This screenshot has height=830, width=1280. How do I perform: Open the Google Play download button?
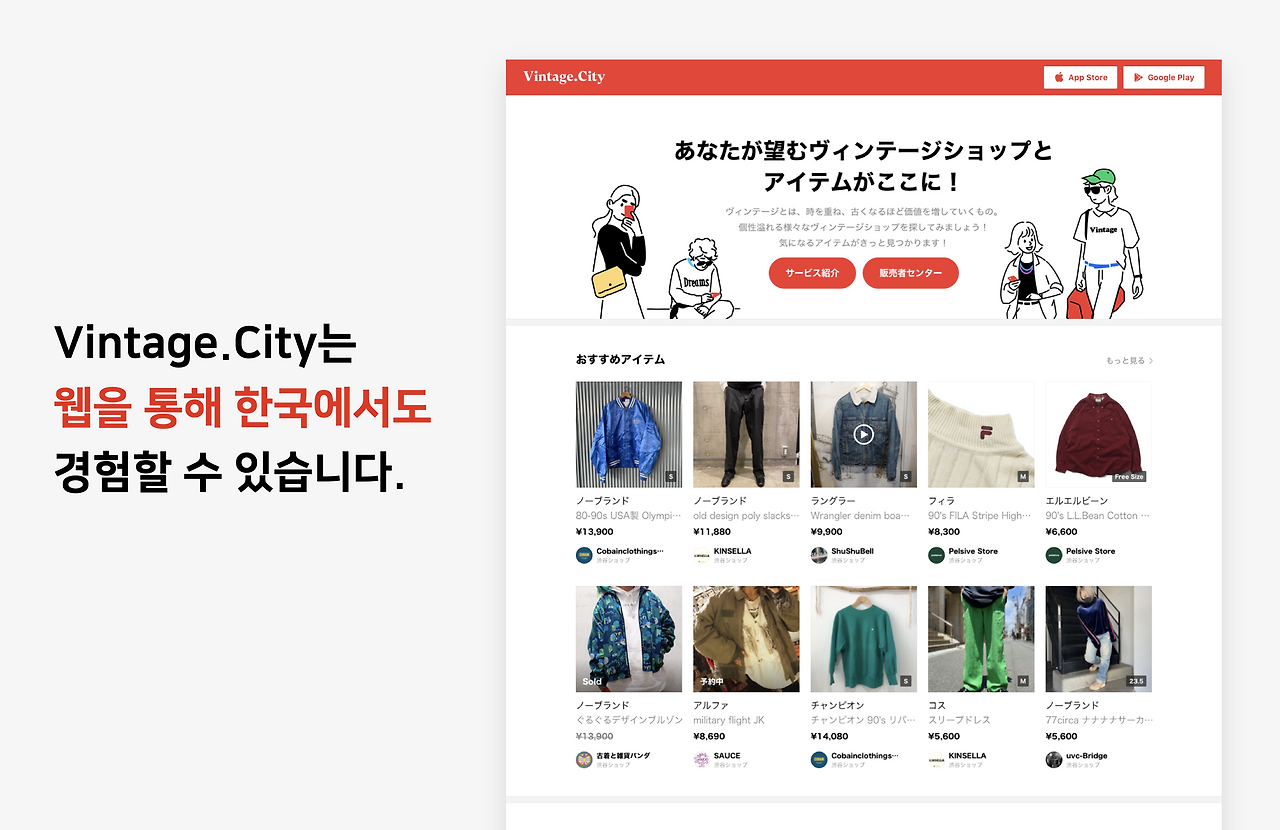click(x=1164, y=77)
